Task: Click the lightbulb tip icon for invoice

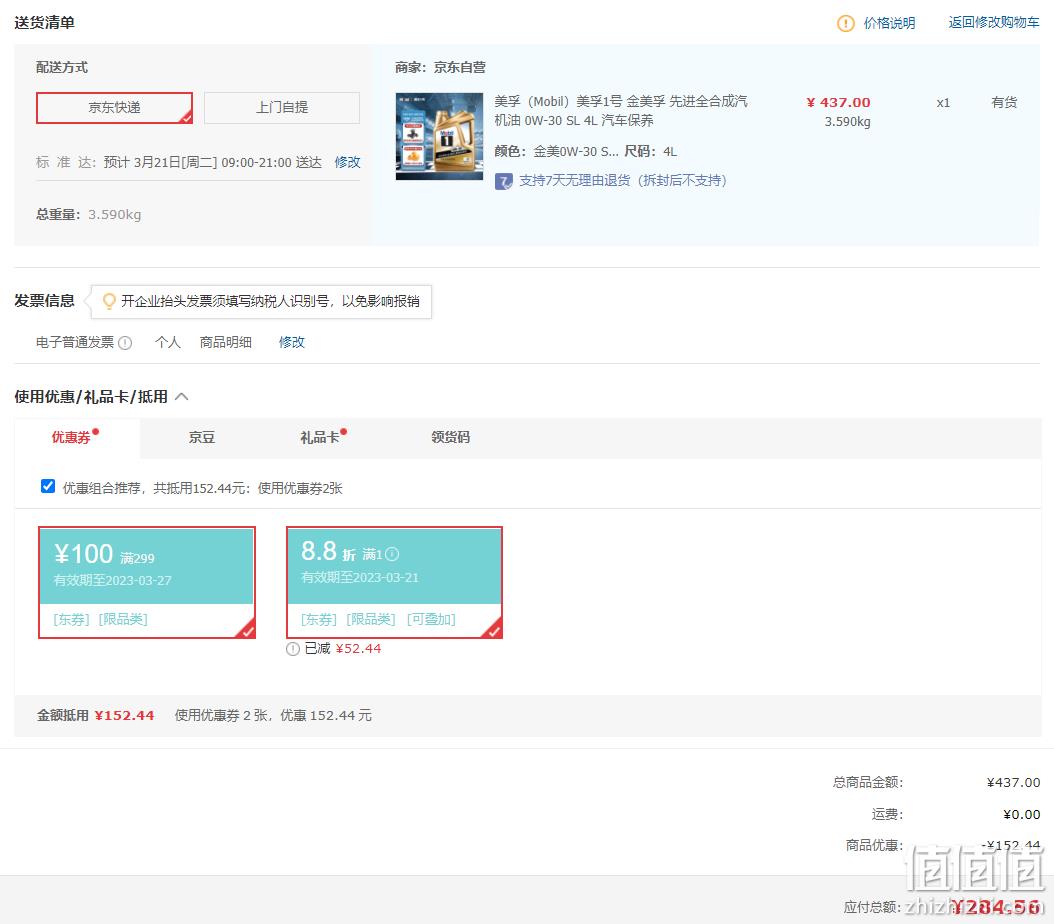Action: click(109, 301)
